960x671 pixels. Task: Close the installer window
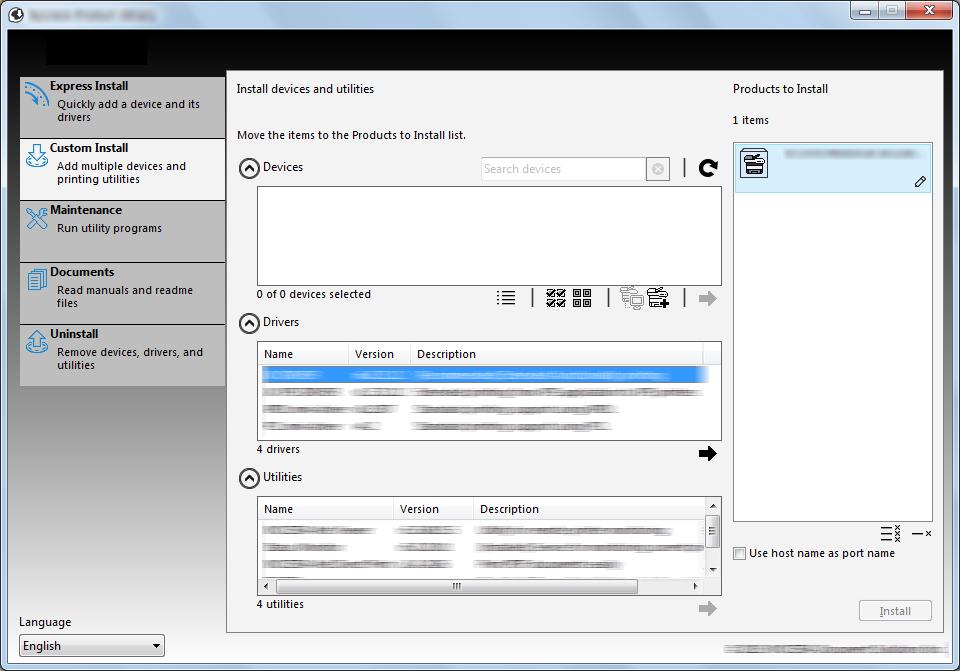pyautogui.click(x=929, y=10)
